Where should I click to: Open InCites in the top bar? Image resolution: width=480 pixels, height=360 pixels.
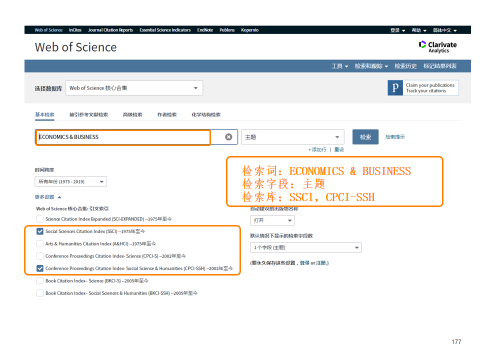pyautogui.click(x=75, y=30)
